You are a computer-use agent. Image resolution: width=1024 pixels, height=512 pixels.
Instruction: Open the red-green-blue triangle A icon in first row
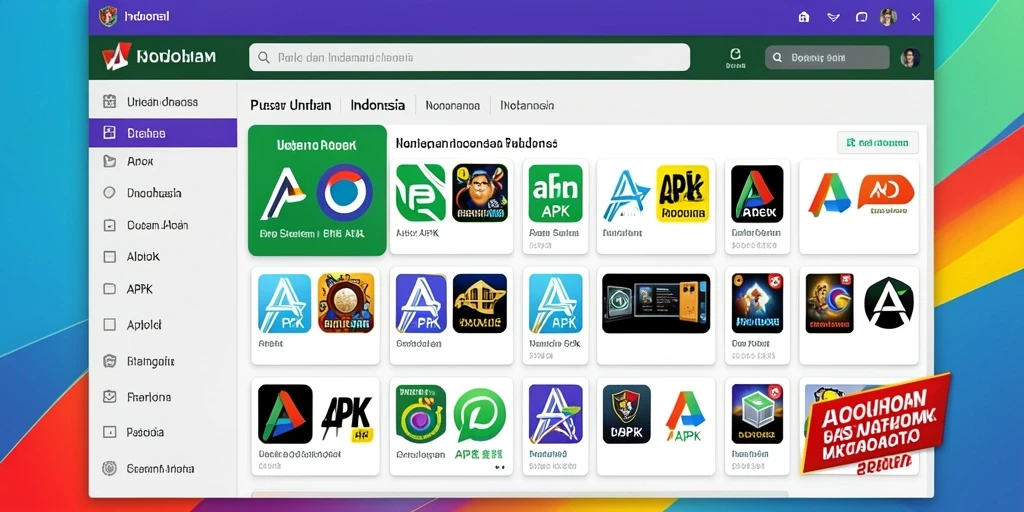click(x=829, y=194)
